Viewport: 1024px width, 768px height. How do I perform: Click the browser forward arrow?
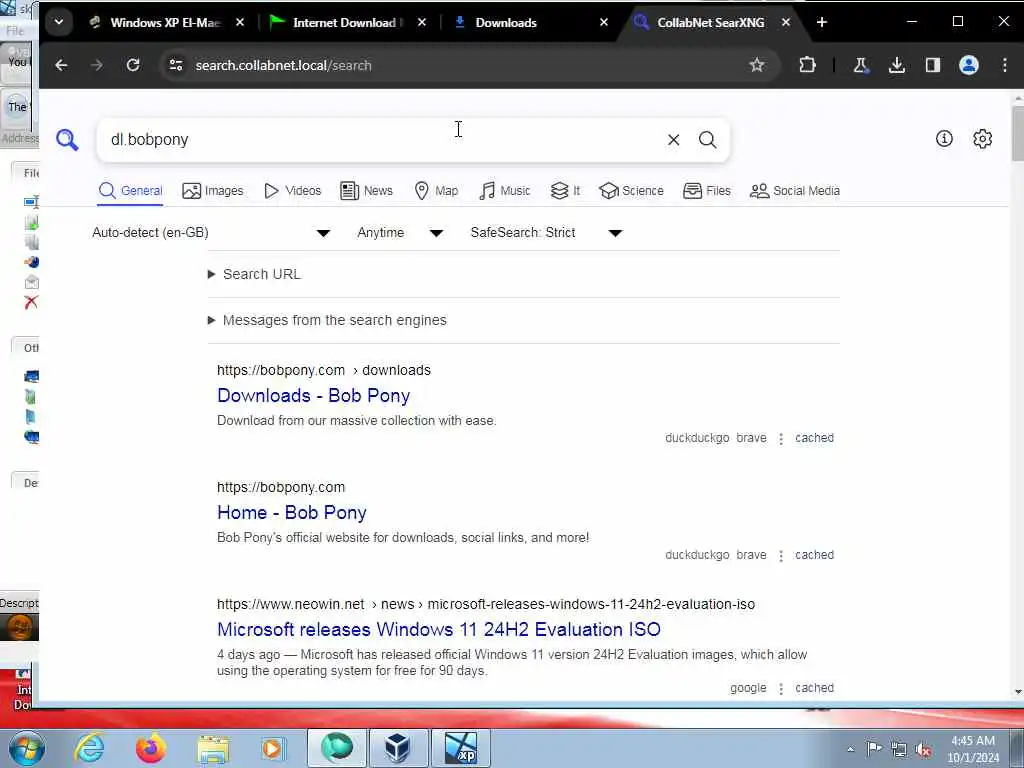point(97,65)
